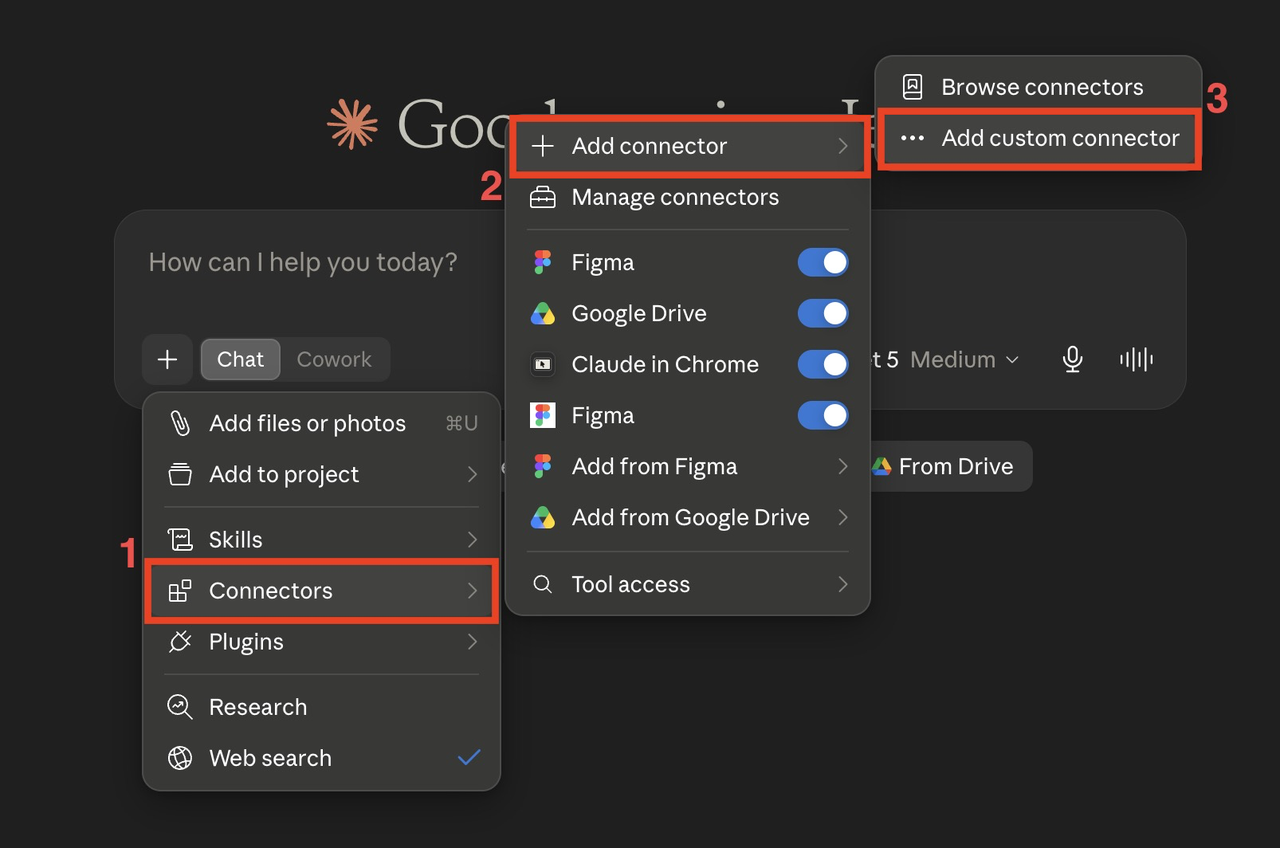Image resolution: width=1280 pixels, height=848 pixels.
Task: Click the ellipsis icon beside Add custom connector
Action: coord(912,139)
